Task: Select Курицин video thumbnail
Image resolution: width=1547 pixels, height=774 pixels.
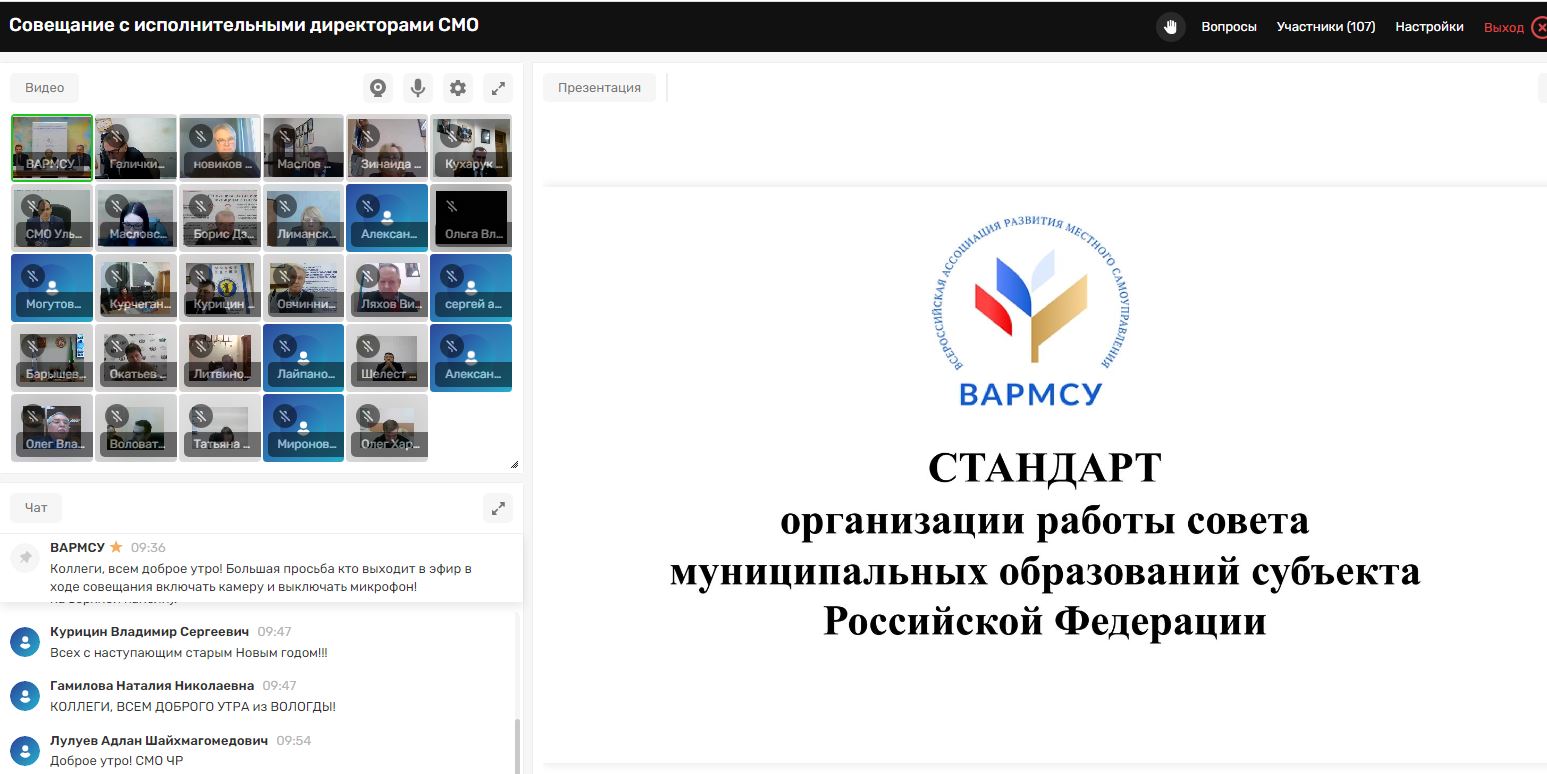Action: 219,287
